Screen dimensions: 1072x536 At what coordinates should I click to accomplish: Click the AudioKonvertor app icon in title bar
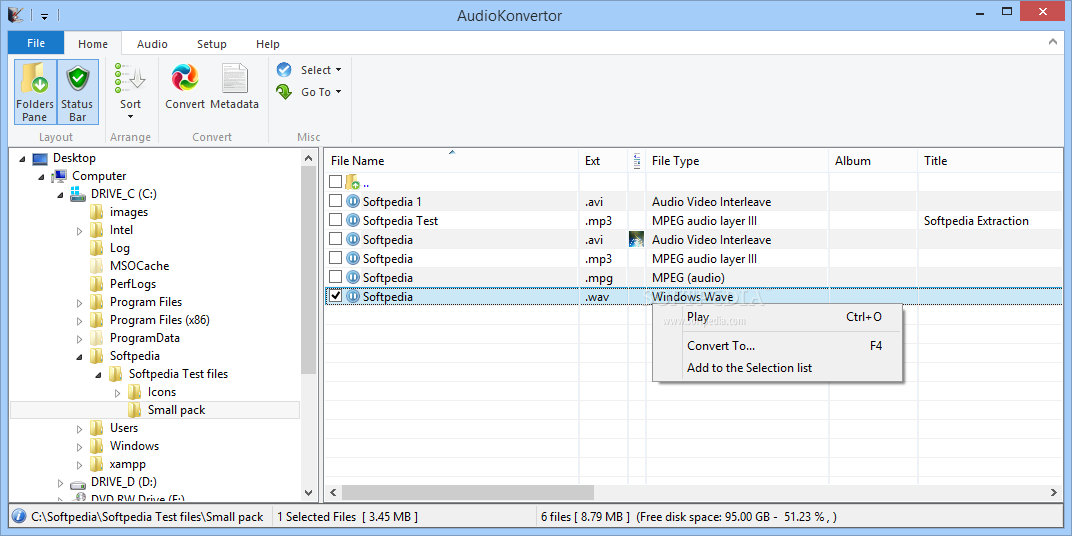point(17,14)
